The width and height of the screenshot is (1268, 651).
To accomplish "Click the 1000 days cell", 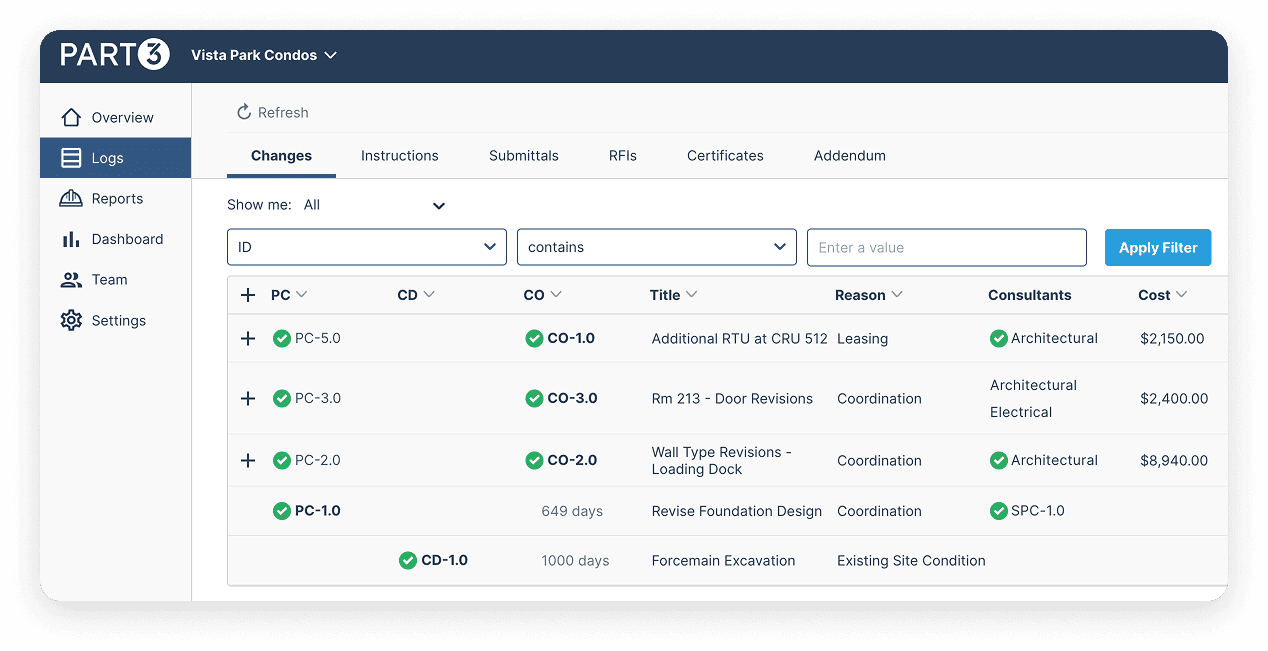I will 575,561.
